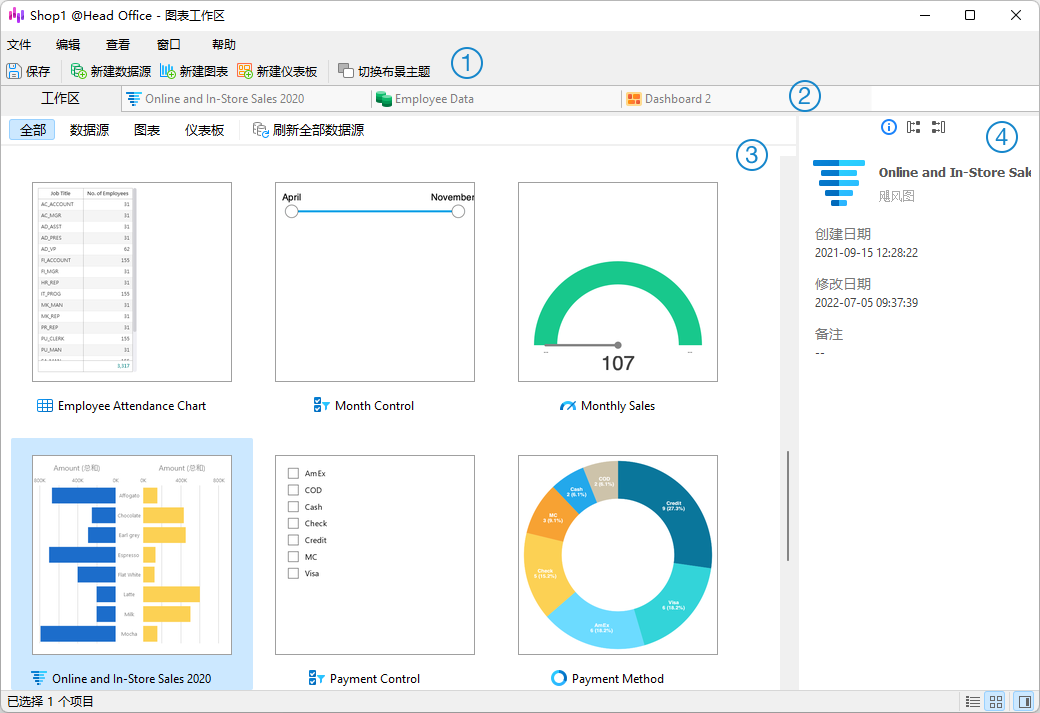Open the Monthly Sales gauge thumbnail
Image resolution: width=1040 pixels, height=713 pixels.
[x=617, y=282]
